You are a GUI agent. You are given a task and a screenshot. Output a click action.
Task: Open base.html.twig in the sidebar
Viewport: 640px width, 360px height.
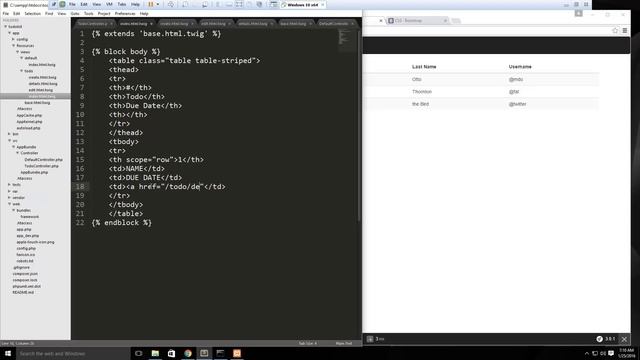37,102
